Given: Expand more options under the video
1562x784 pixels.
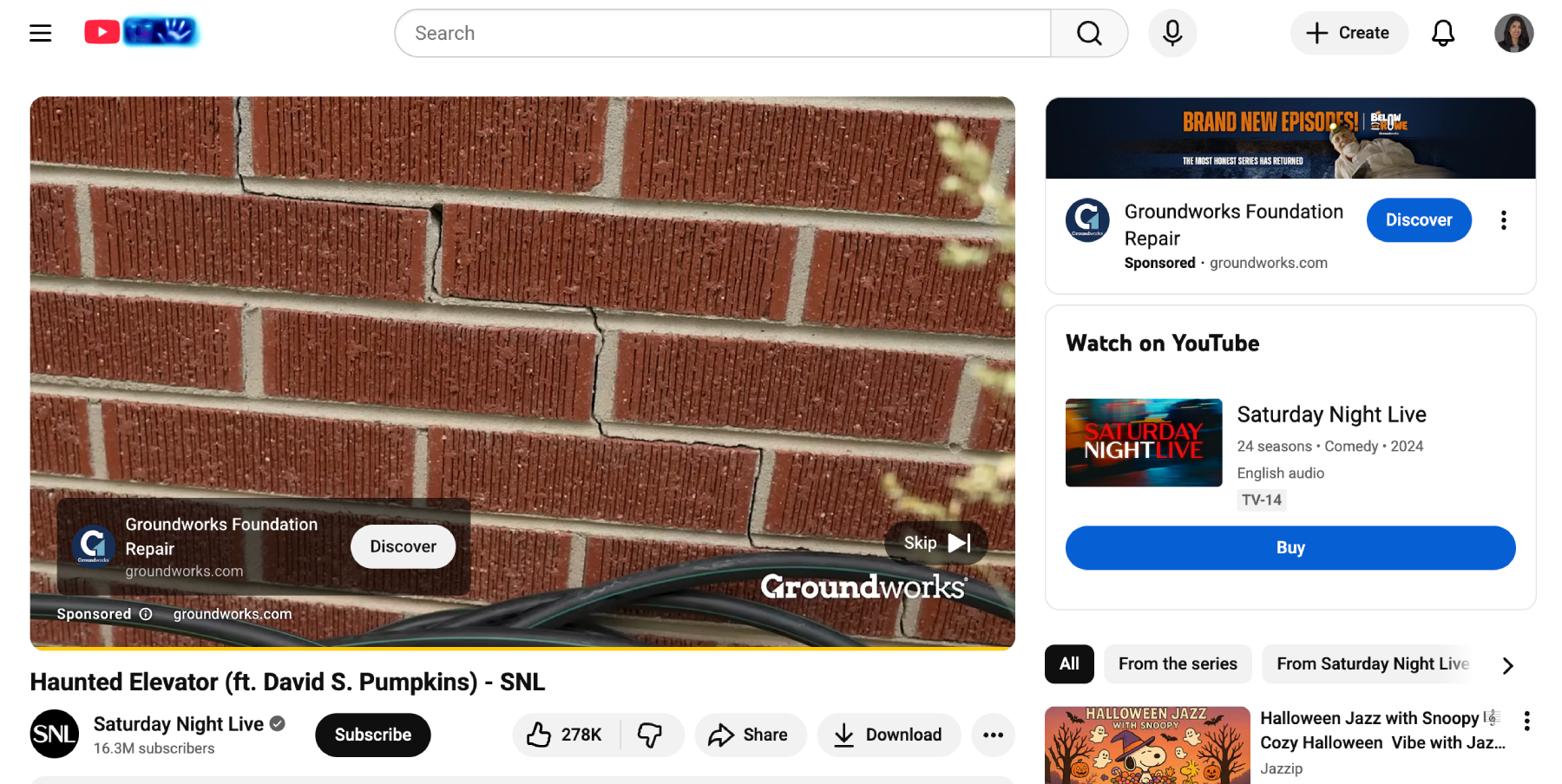Looking at the screenshot, I should click(993, 735).
